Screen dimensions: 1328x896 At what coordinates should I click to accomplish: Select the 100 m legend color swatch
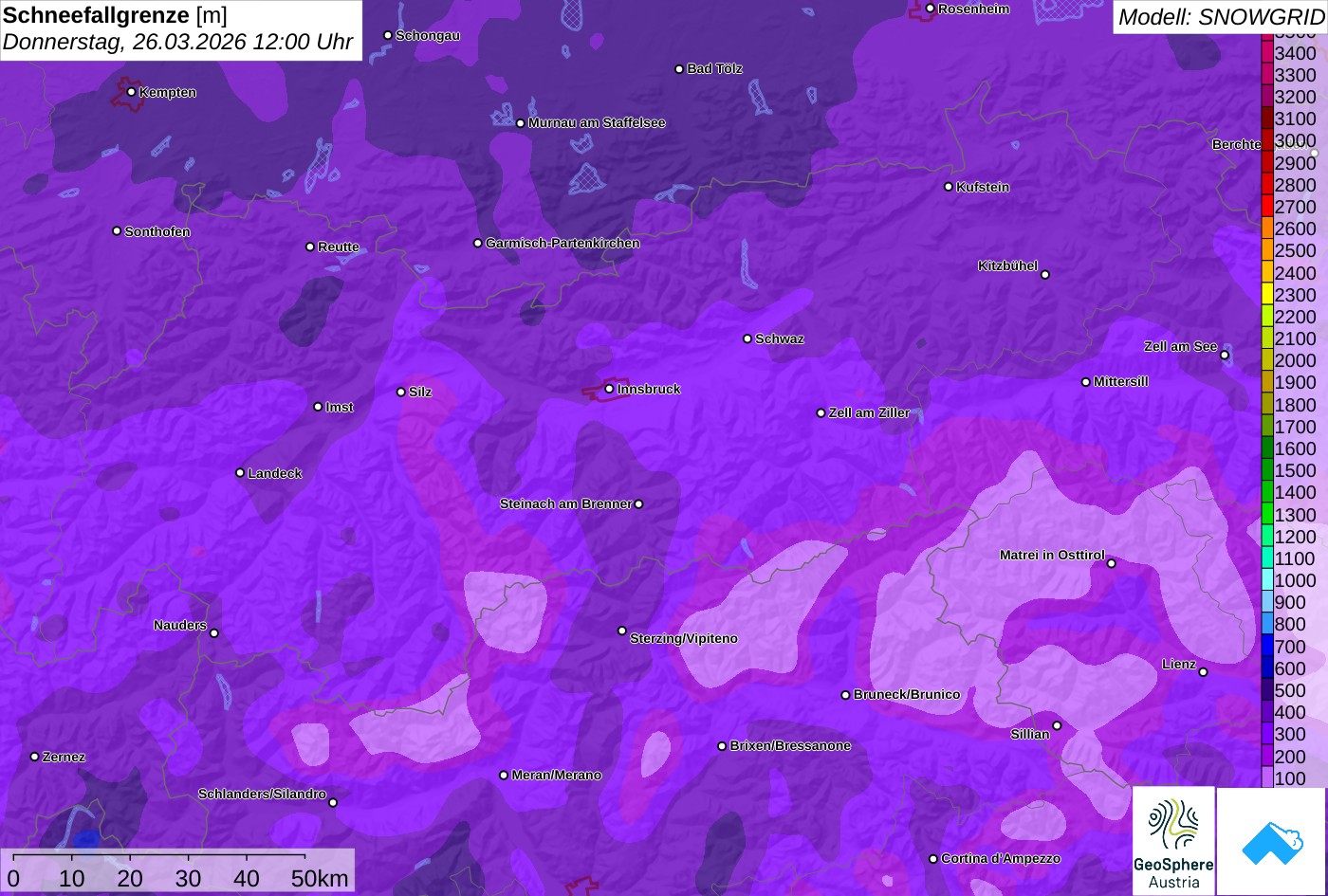[x=1267, y=777]
